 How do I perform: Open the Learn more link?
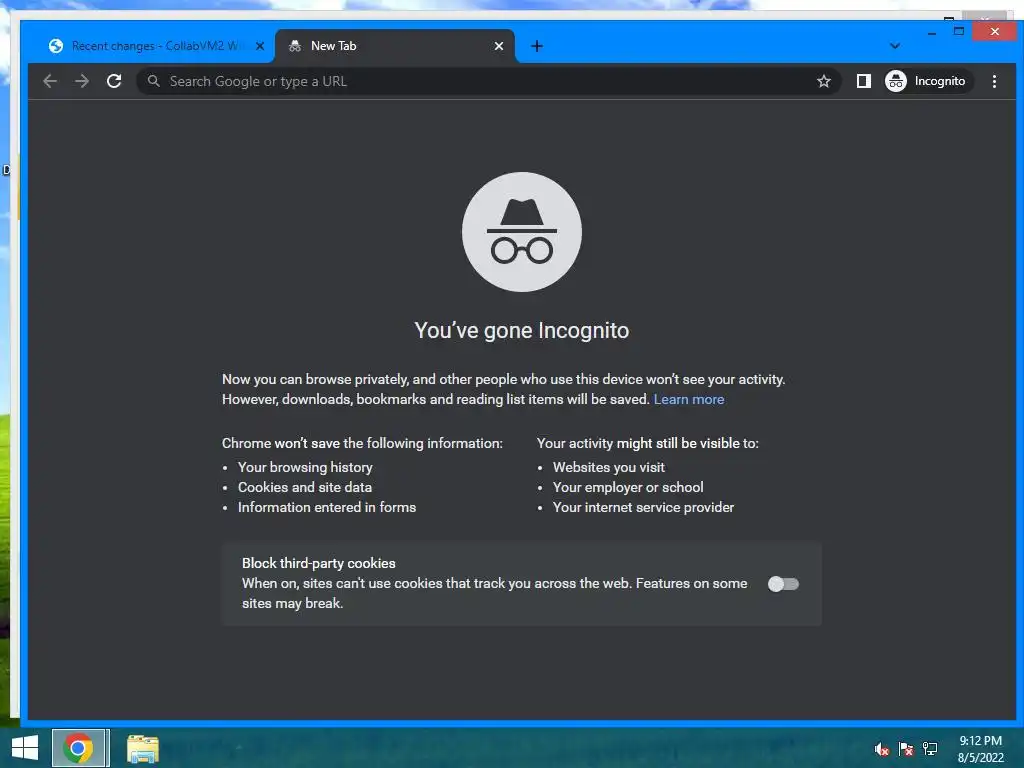(x=688, y=399)
